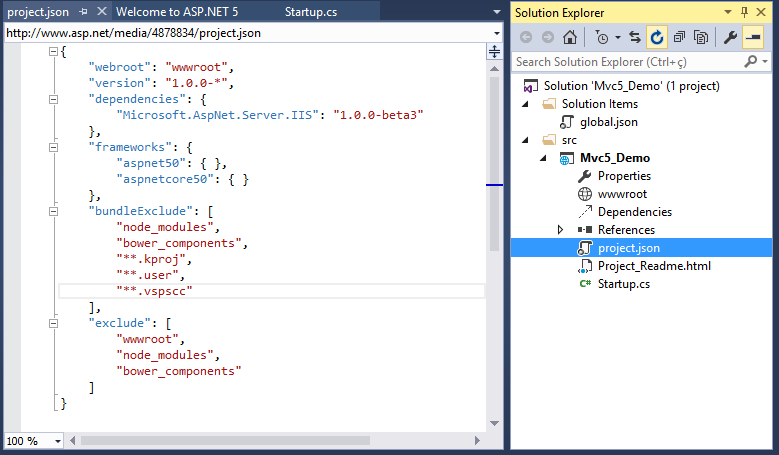
Task: Click Collapse All icon in Solution Explorer
Action: point(679,37)
